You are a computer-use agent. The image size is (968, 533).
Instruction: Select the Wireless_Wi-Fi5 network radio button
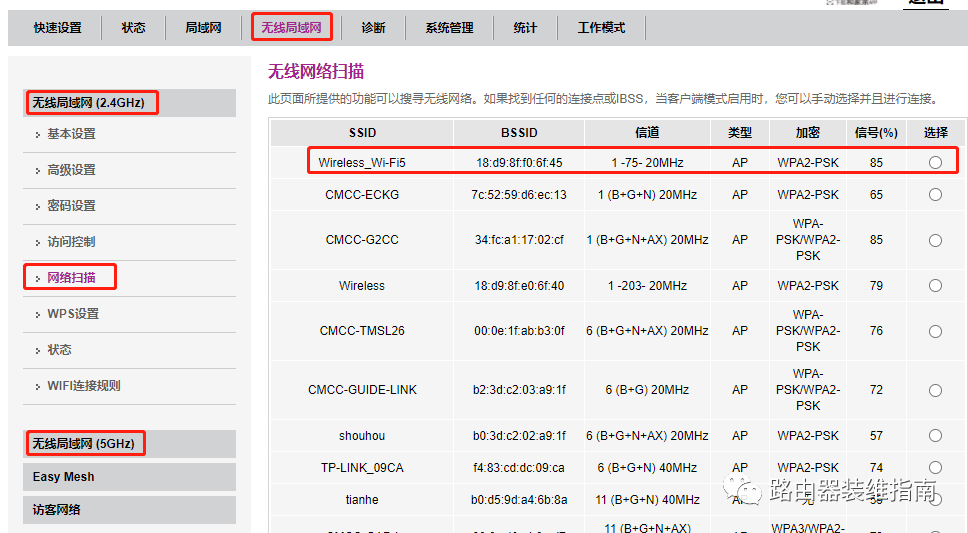coord(935,162)
